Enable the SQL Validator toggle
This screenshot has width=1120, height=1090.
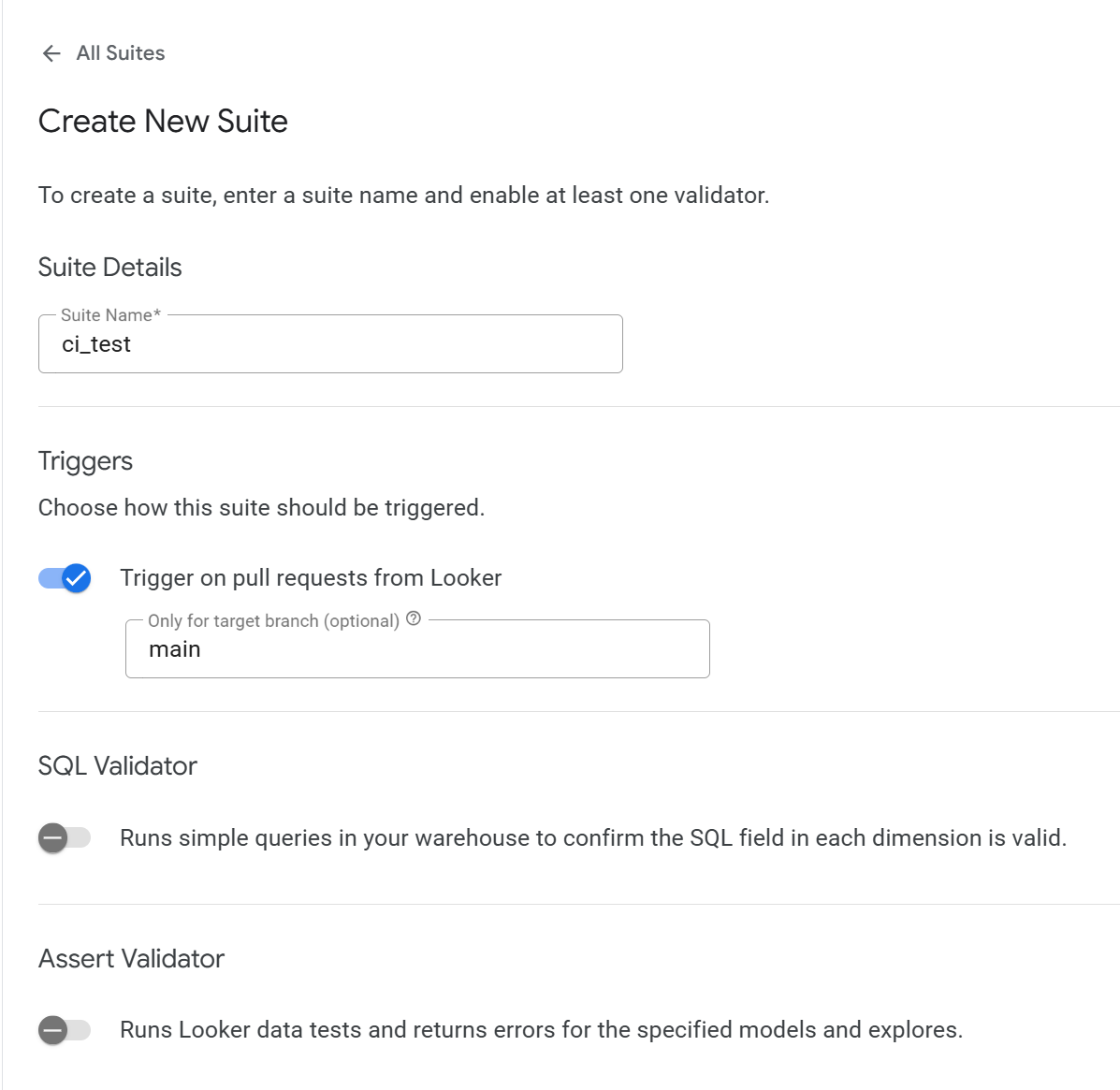(65, 838)
